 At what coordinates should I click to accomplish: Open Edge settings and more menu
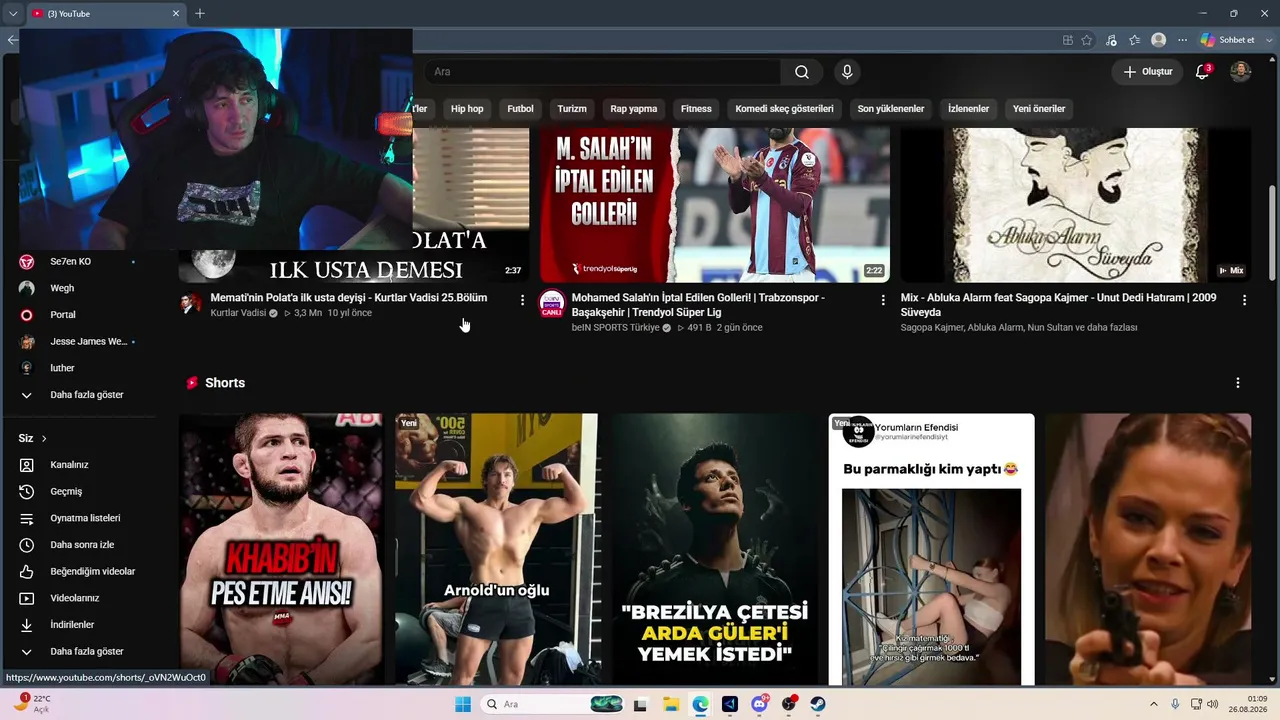(x=1182, y=40)
